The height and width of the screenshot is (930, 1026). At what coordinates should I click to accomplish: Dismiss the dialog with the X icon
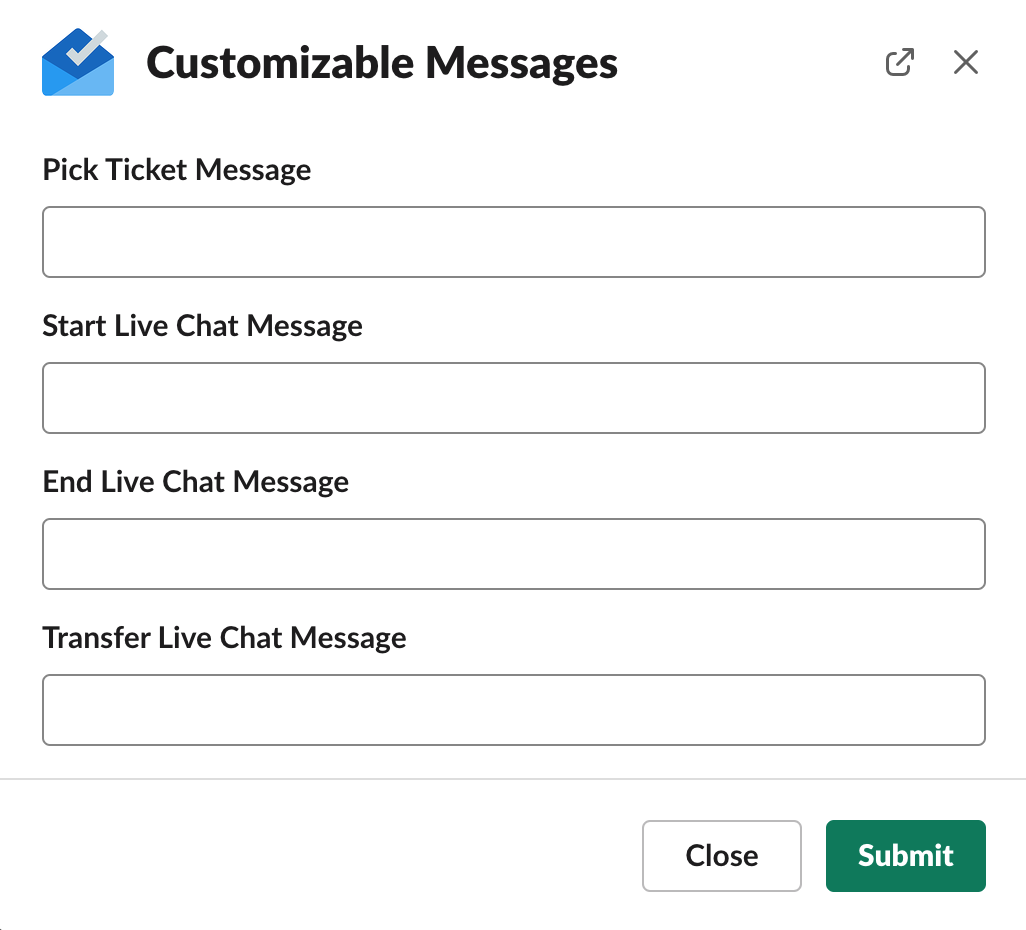[966, 62]
